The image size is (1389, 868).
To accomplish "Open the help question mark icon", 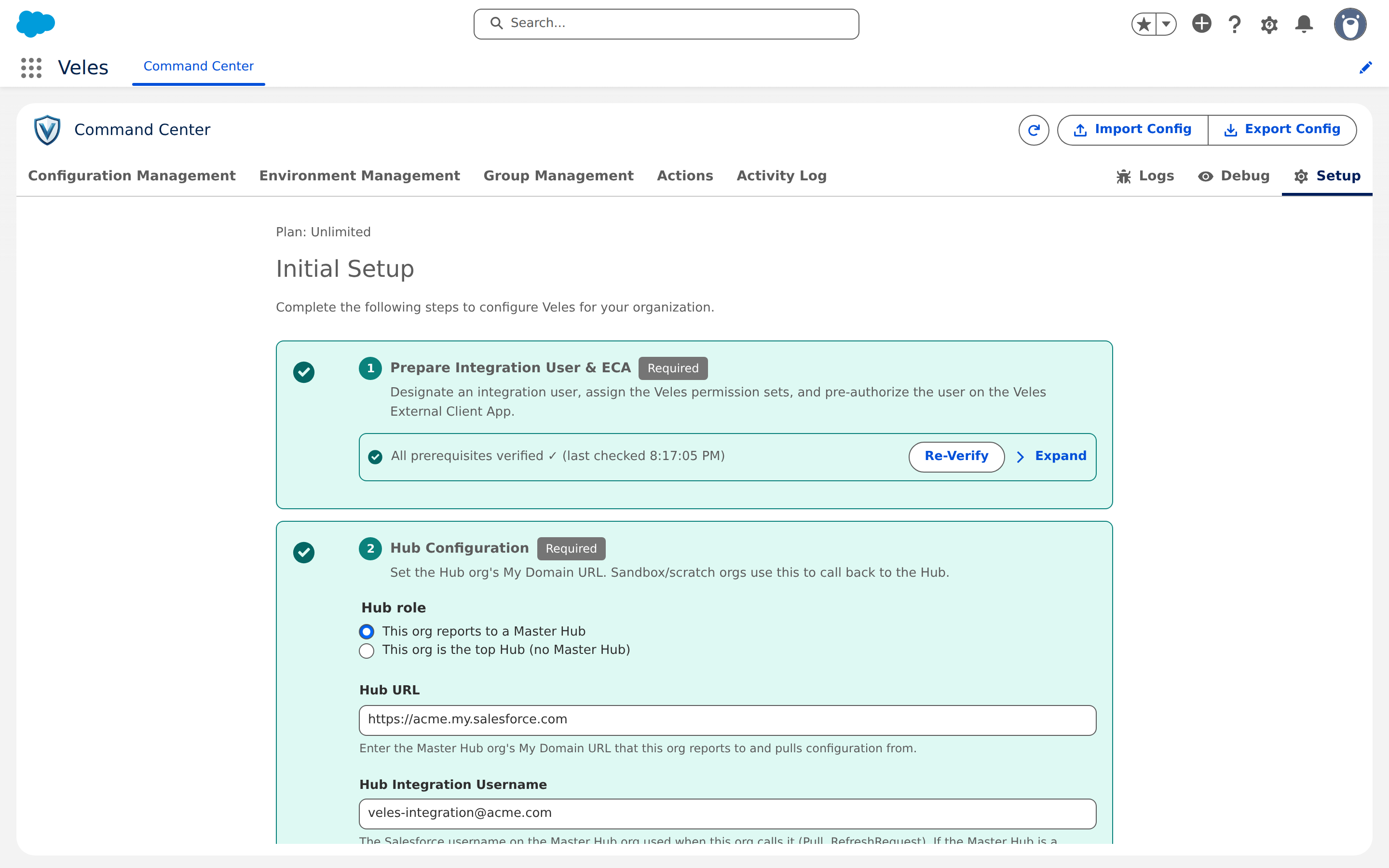I will [1235, 24].
